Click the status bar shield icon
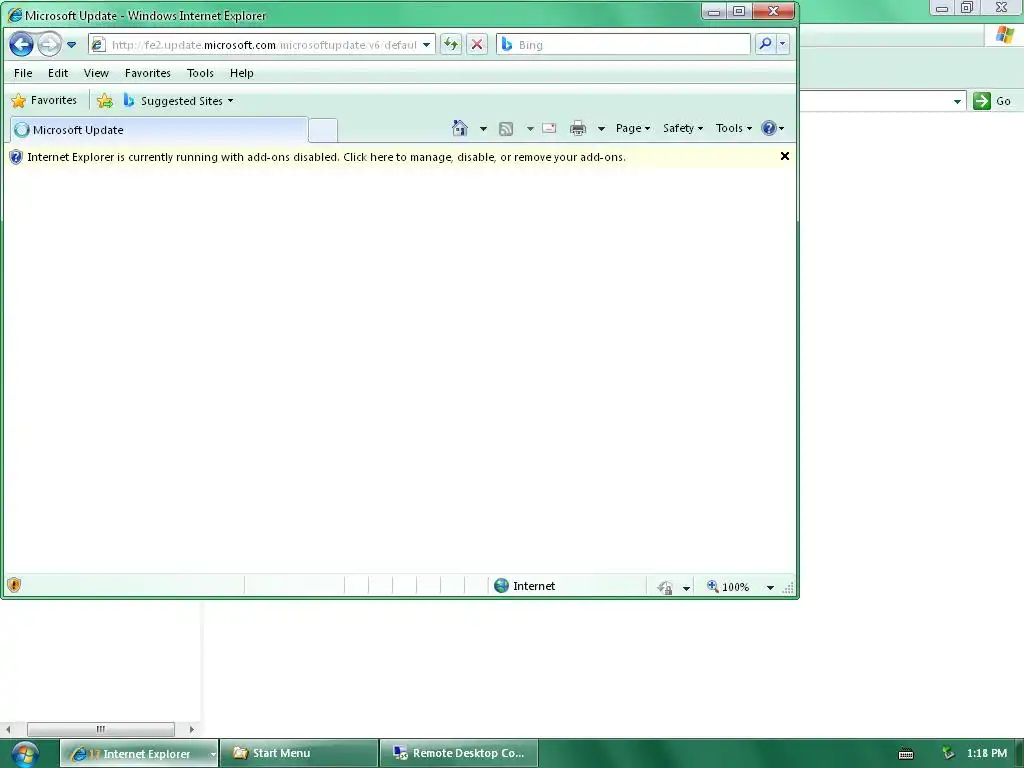This screenshot has height=768, width=1024. (x=14, y=585)
